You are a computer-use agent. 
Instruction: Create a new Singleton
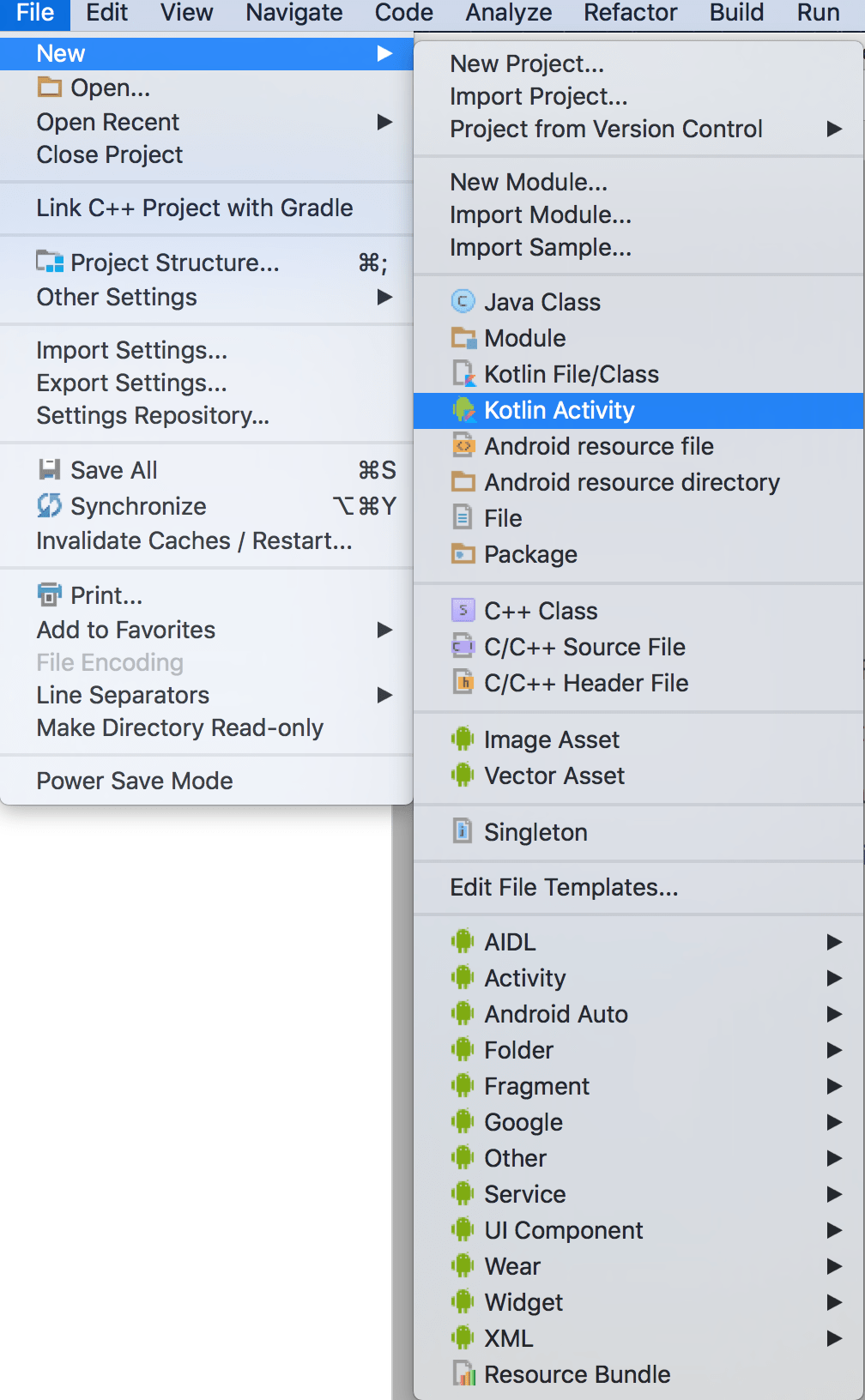point(535,832)
